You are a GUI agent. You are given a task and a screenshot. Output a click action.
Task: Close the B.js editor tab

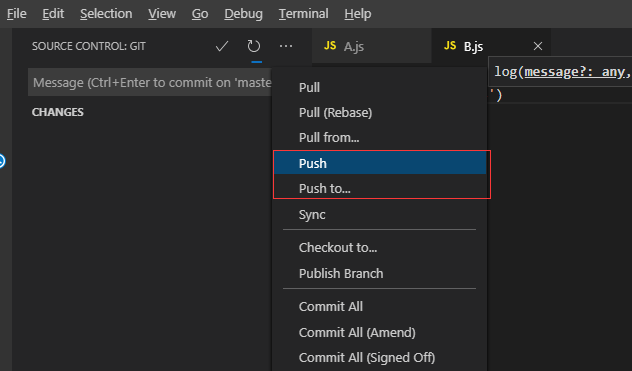click(538, 46)
